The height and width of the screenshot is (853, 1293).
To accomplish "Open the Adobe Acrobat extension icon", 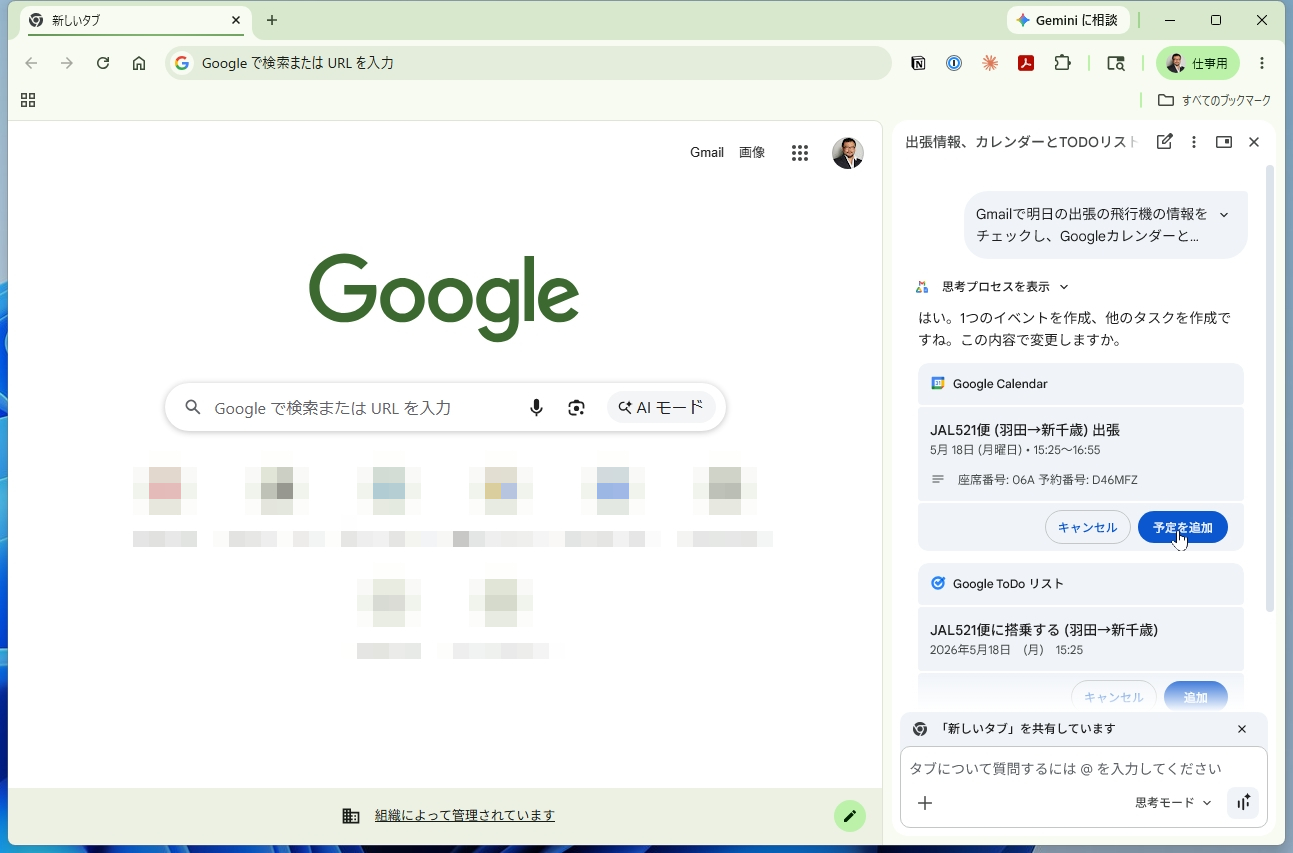I will 1026,63.
